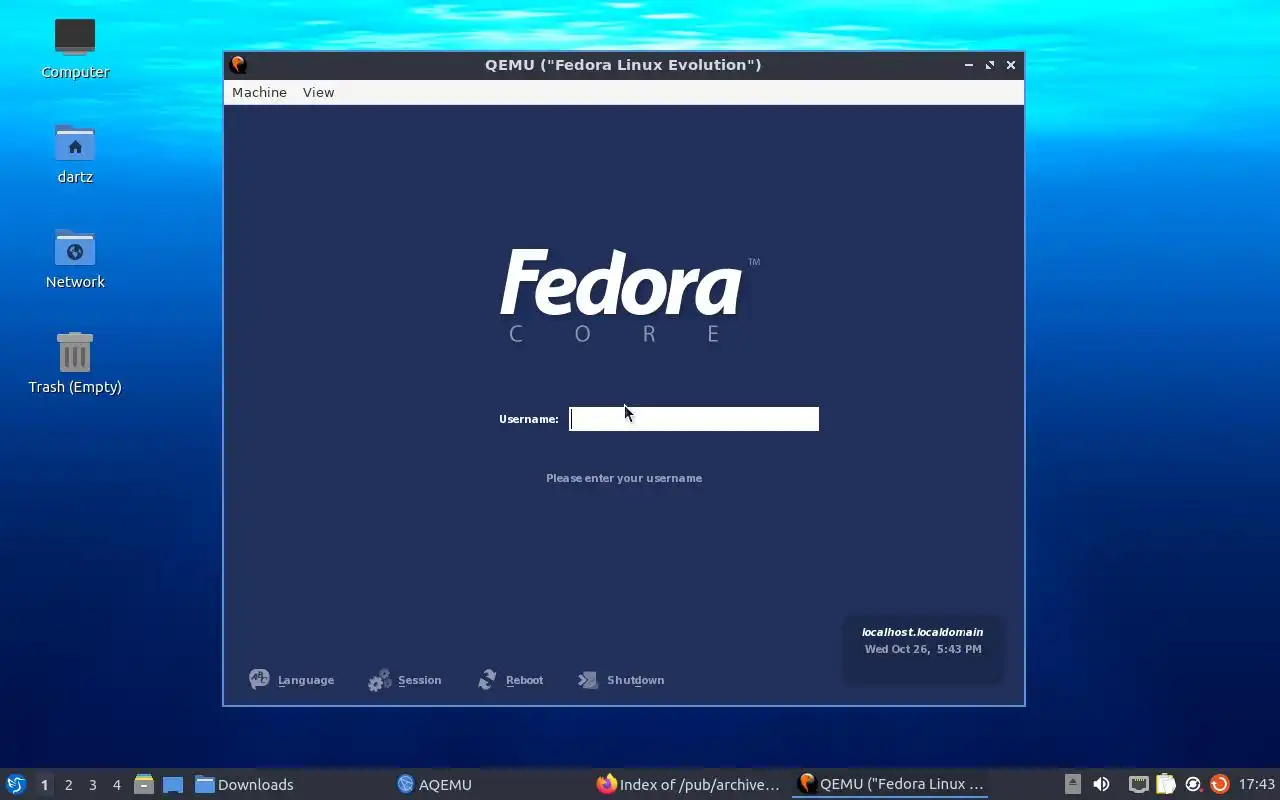Switch to workspace 4
The image size is (1280, 800).
[x=116, y=785]
